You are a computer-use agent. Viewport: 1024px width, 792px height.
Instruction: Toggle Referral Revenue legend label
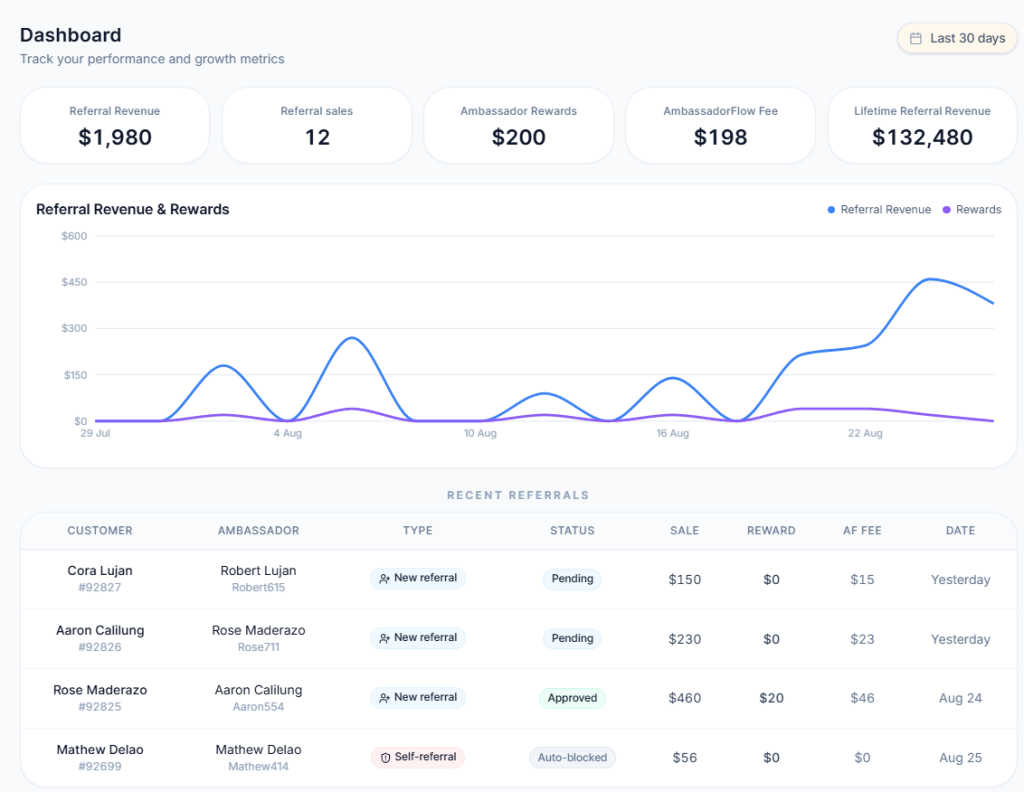(x=886, y=210)
